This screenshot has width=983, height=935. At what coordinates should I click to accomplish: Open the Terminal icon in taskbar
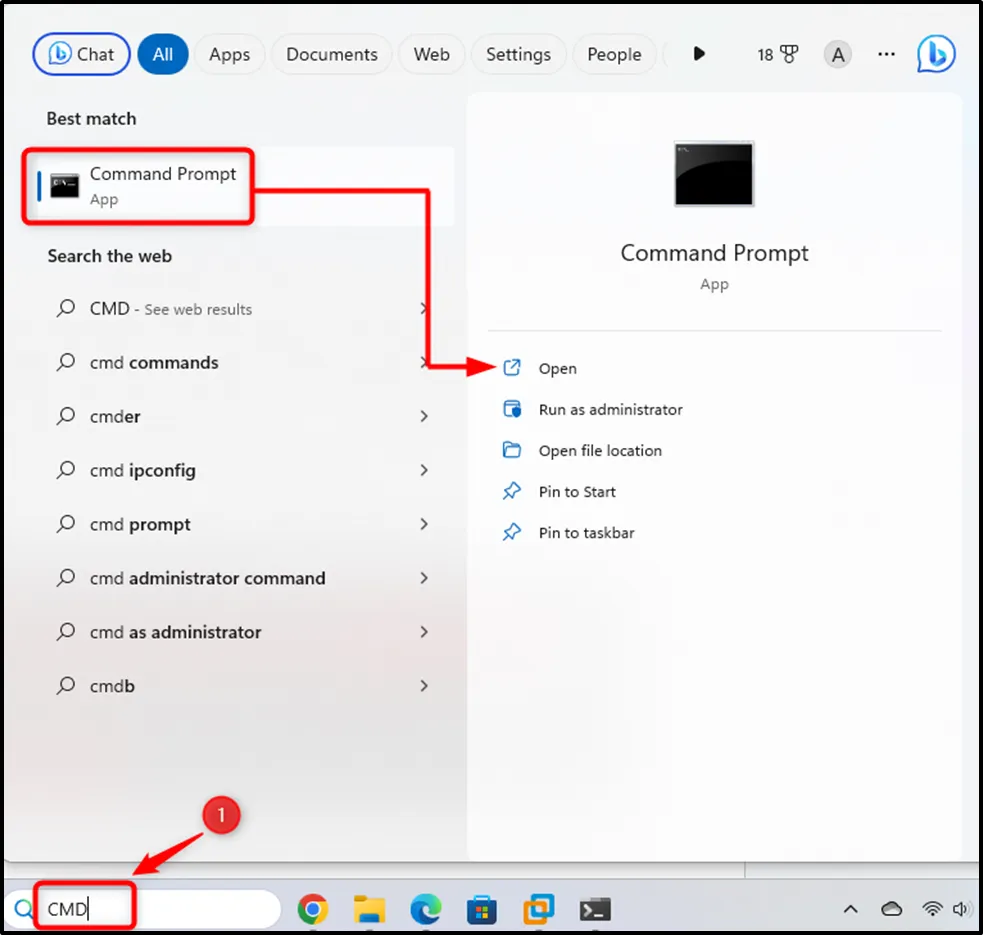pos(595,909)
